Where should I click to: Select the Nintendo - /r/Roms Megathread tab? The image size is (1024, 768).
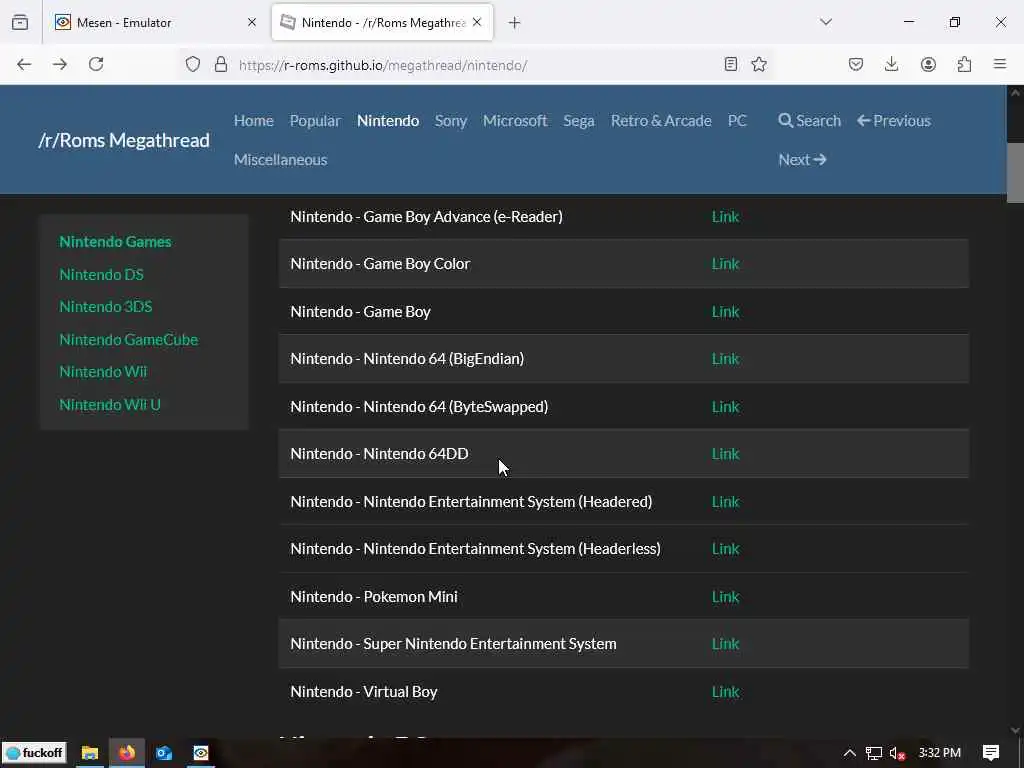coord(382,22)
